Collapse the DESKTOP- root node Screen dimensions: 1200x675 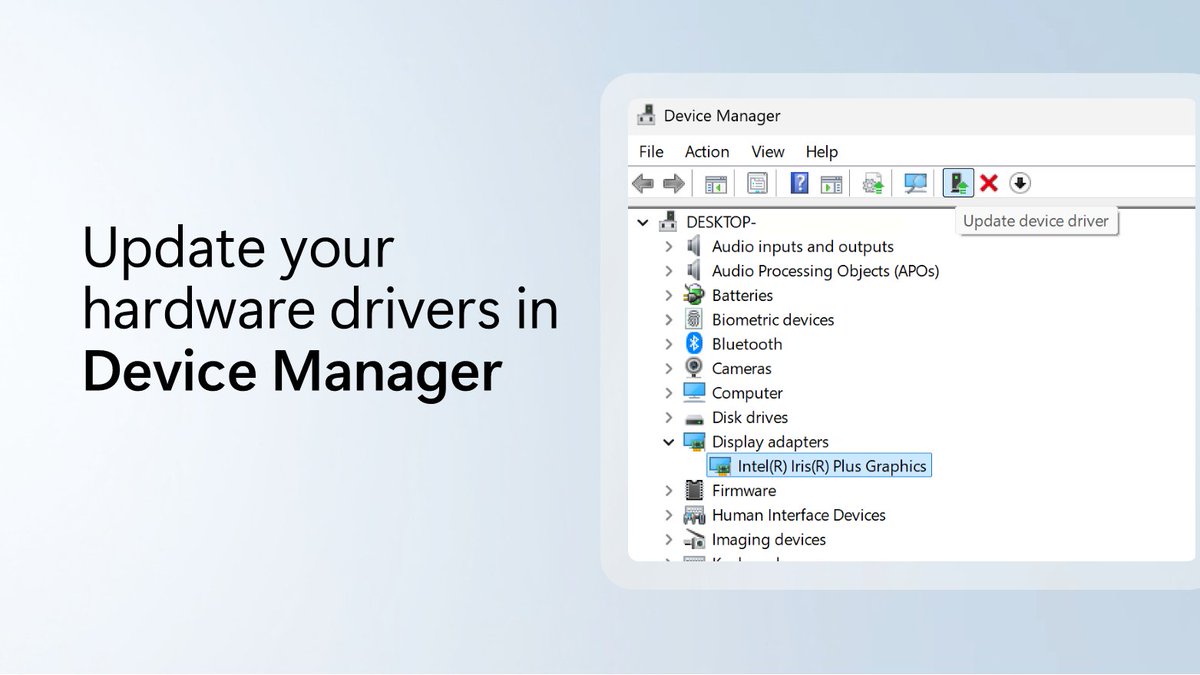[643, 222]
